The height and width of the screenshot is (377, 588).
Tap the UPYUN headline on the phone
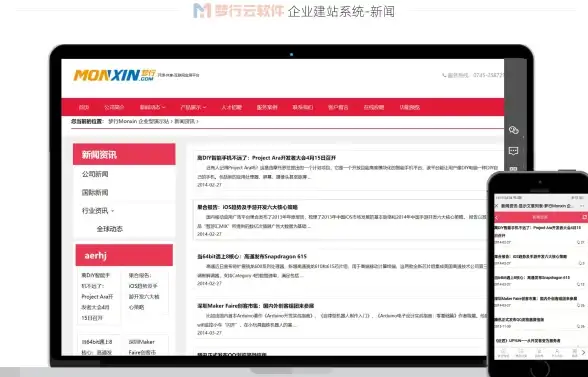(x=528, y=341)
